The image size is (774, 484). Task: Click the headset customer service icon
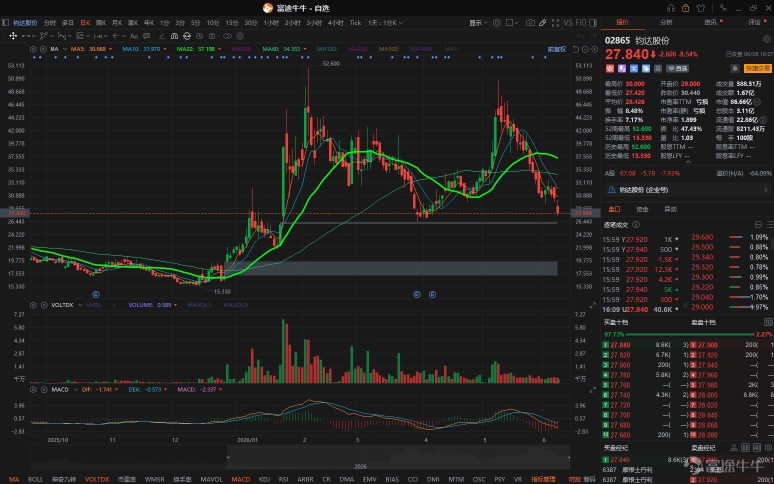click(670, 8)
